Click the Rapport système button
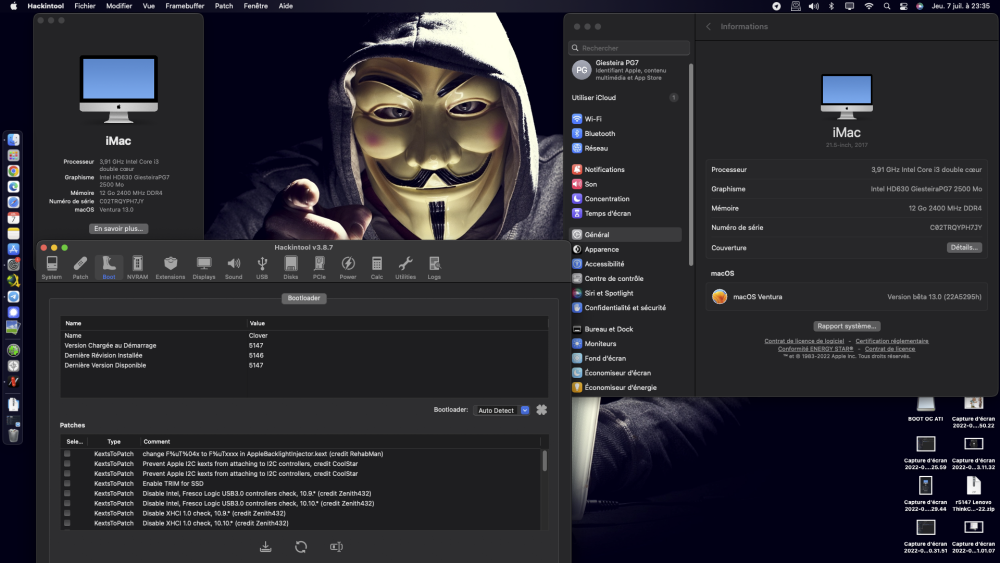This screenshot has width=1000, height=563. 847,326
